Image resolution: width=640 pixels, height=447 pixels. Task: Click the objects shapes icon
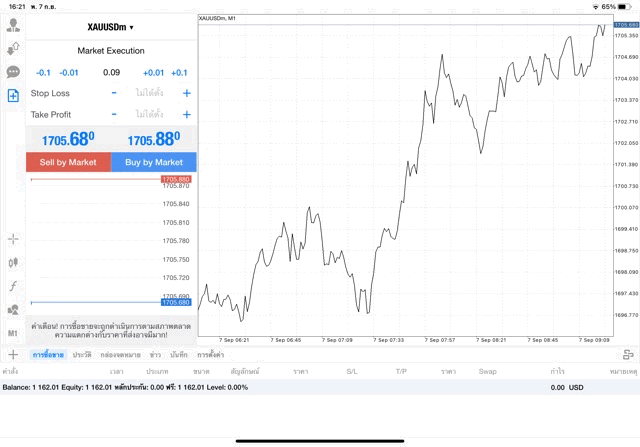(x=13, y=309)
